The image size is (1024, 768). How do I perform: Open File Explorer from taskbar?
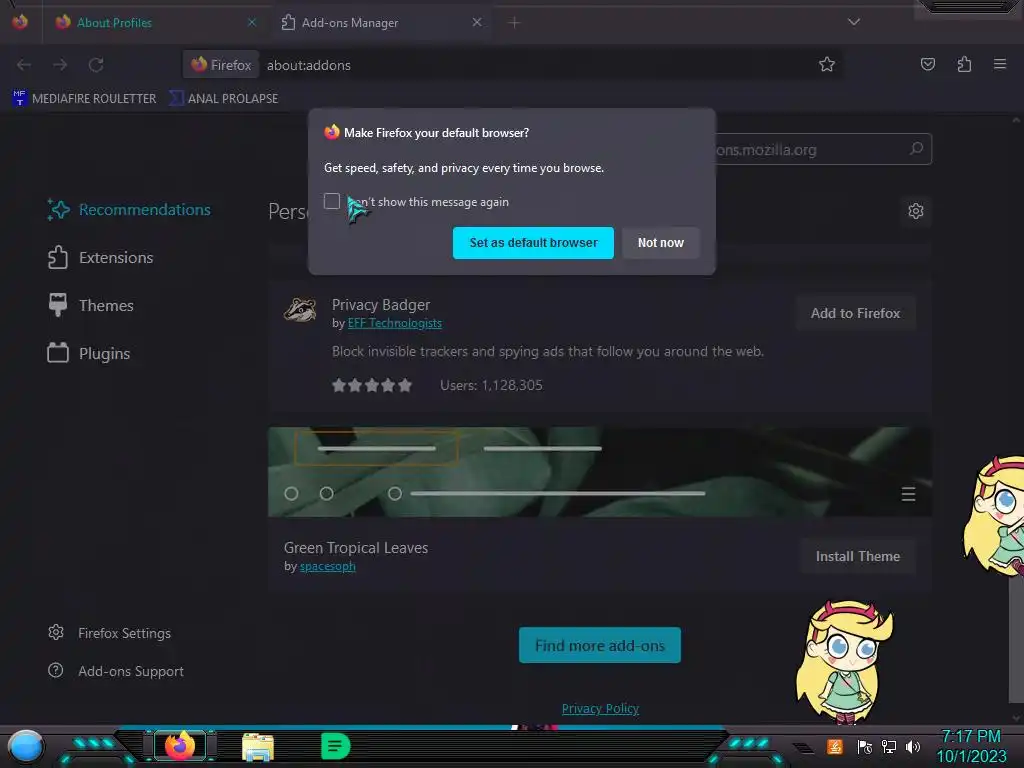pos(258,747)
